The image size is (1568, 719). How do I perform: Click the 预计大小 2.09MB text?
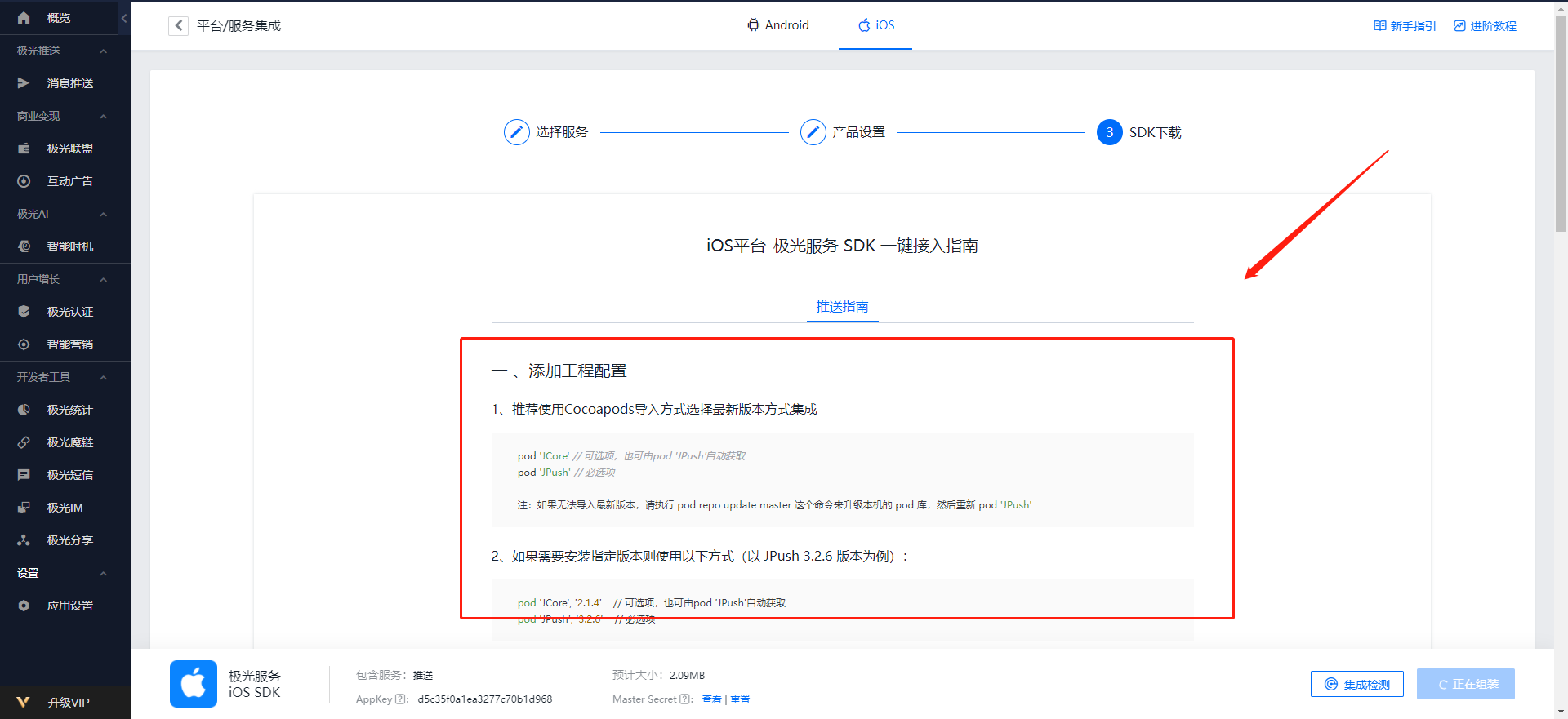click(658, 675)
